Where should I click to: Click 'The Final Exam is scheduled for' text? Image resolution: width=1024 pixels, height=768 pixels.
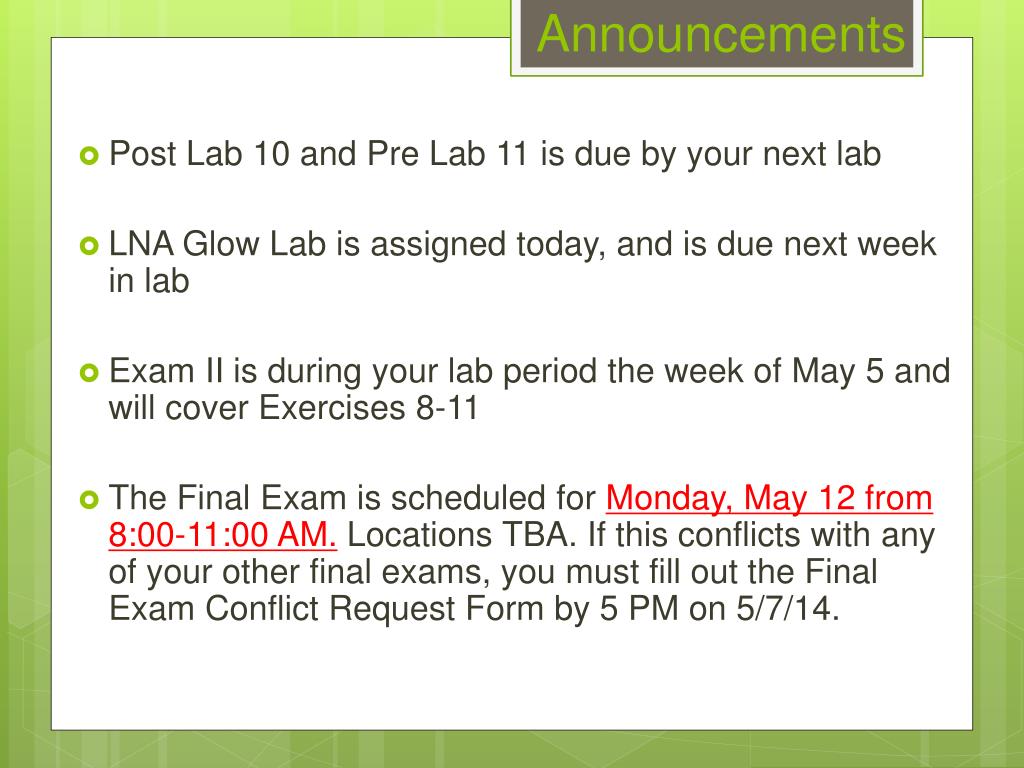[353, 498]
